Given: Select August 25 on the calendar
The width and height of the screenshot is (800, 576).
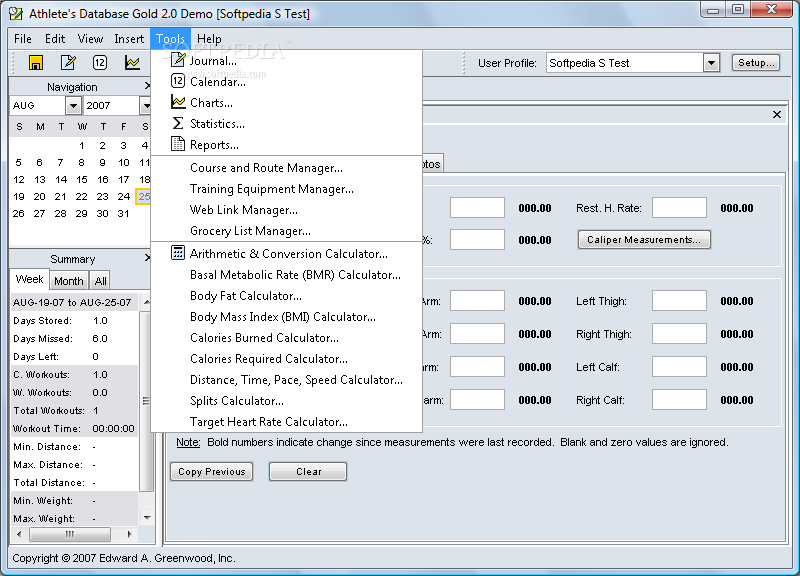Looking at the screenshot, I should (x=144, y=196).
